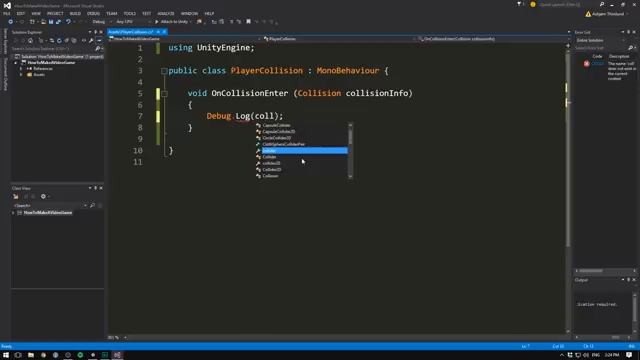
Task: Open the FILE menu
Action: pyautogui.click(x=7, y=13)
